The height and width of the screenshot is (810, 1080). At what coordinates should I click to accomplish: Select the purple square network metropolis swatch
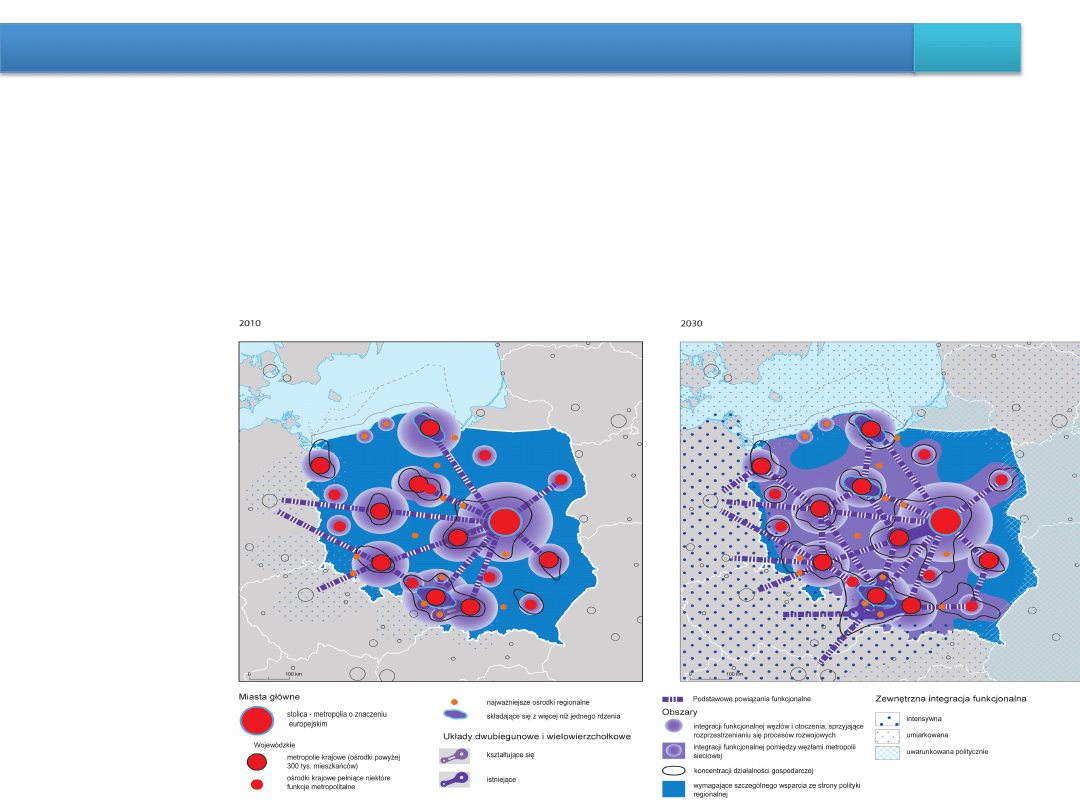tap(673, 750)
